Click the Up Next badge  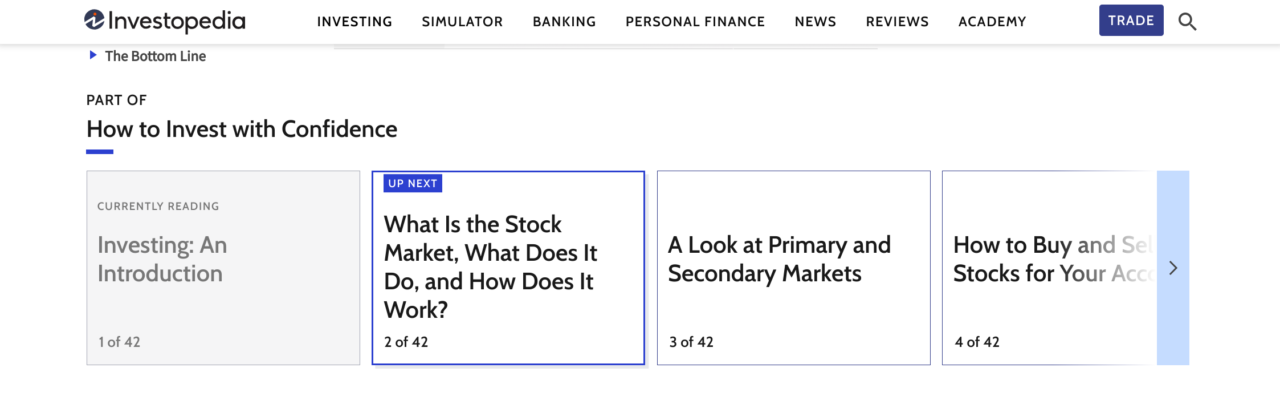pyautogui.click(x=412, y=184)
